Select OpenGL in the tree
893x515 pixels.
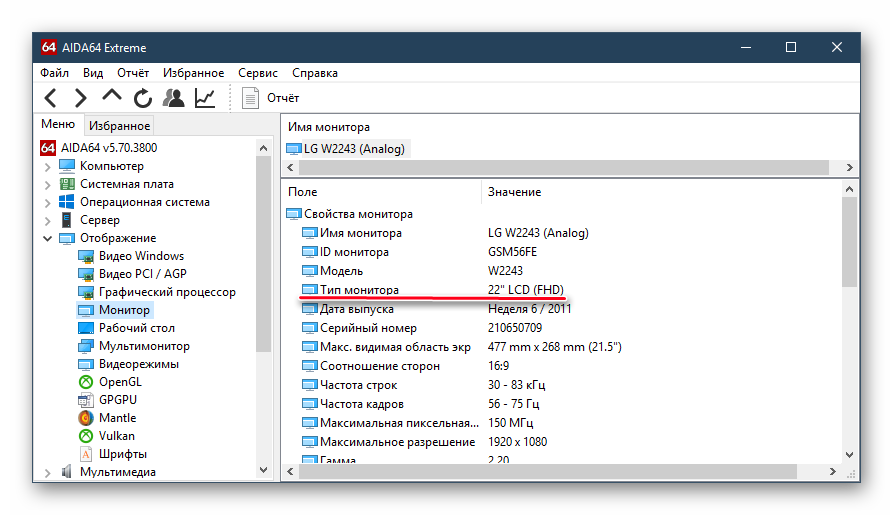[x=119, y=382]
